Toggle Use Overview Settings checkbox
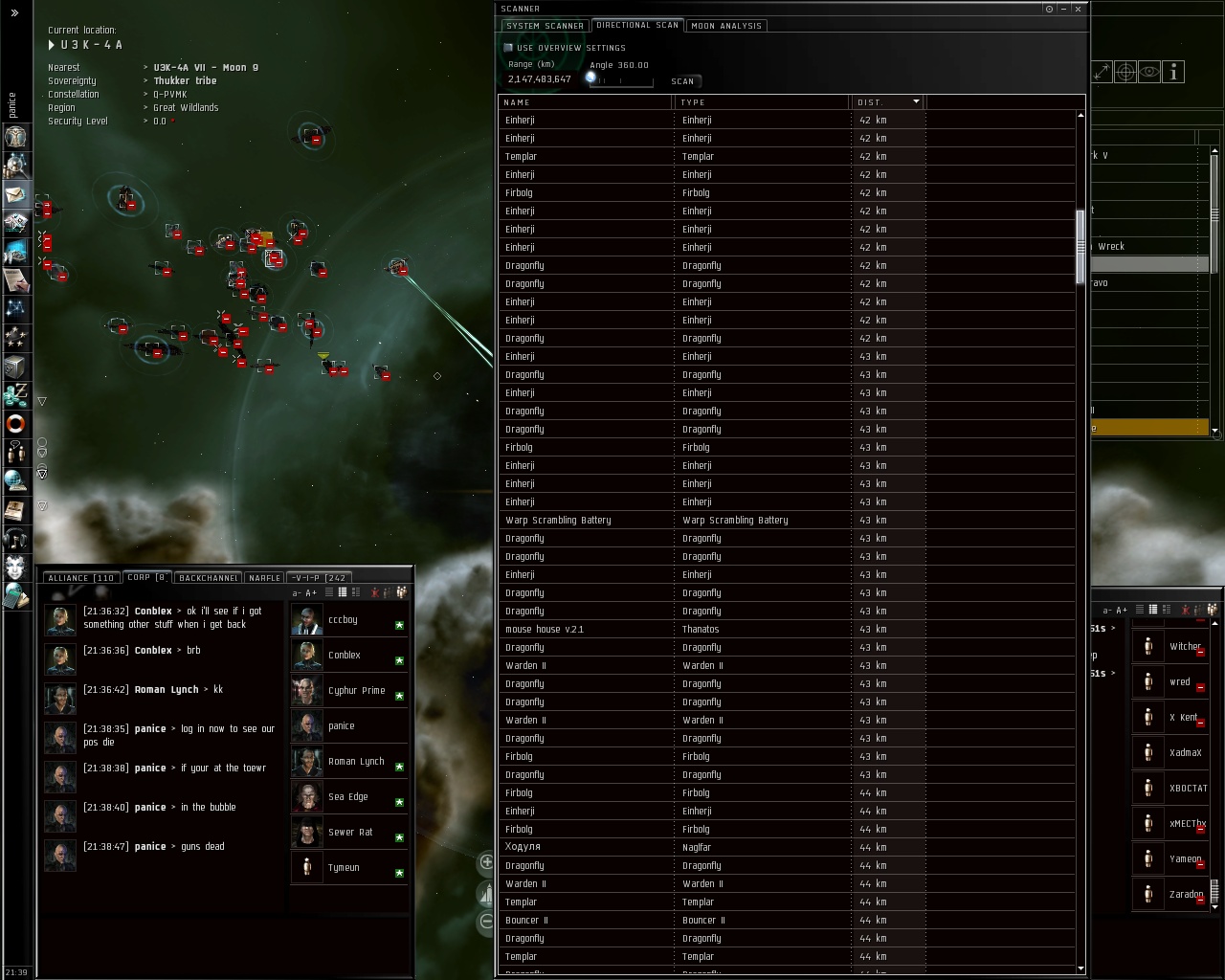Image resolution: width=1225 pixels, height=980 pixels. [x=508, y=47]
